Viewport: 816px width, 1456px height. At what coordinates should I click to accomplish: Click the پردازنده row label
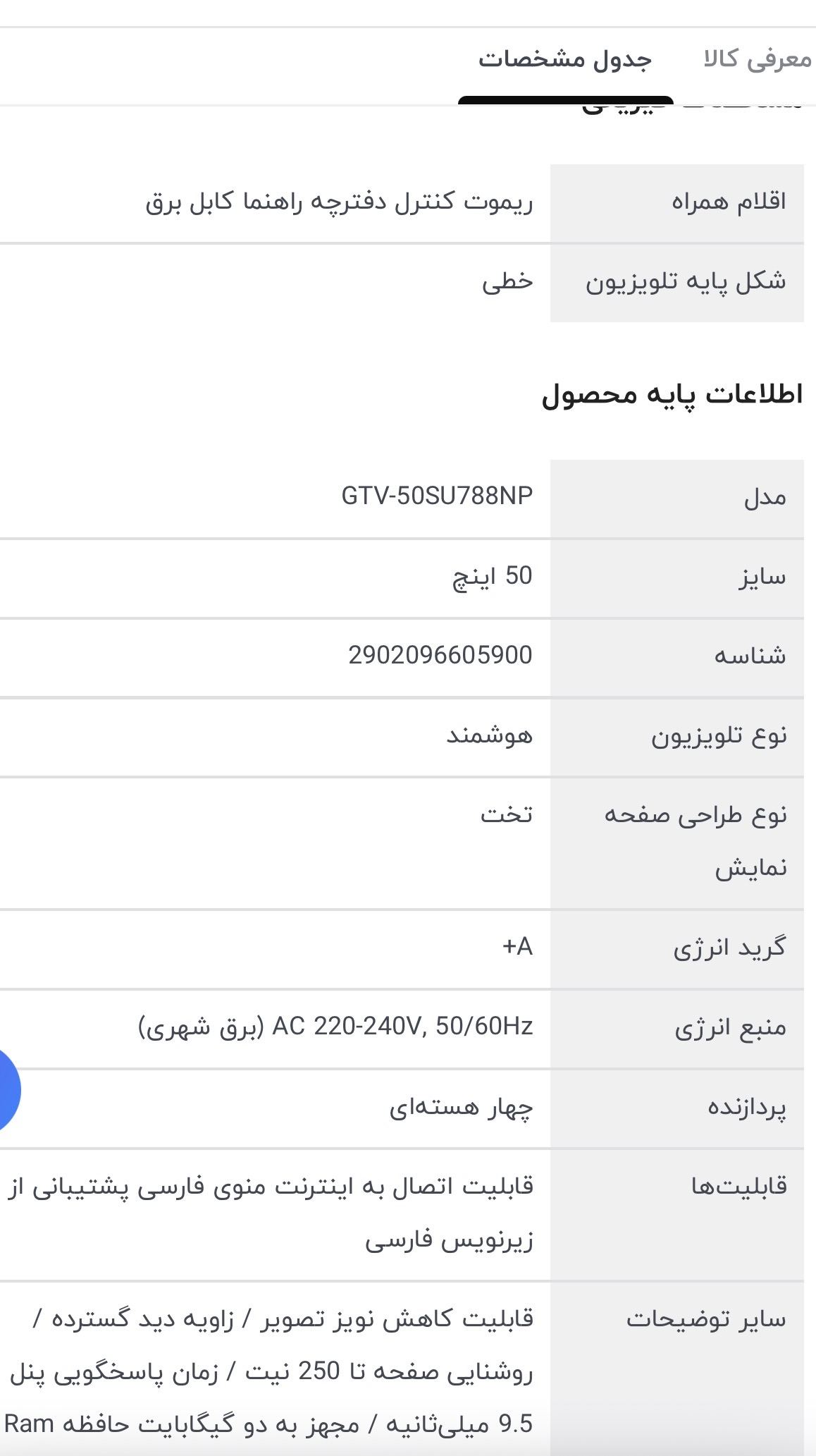747,1108
